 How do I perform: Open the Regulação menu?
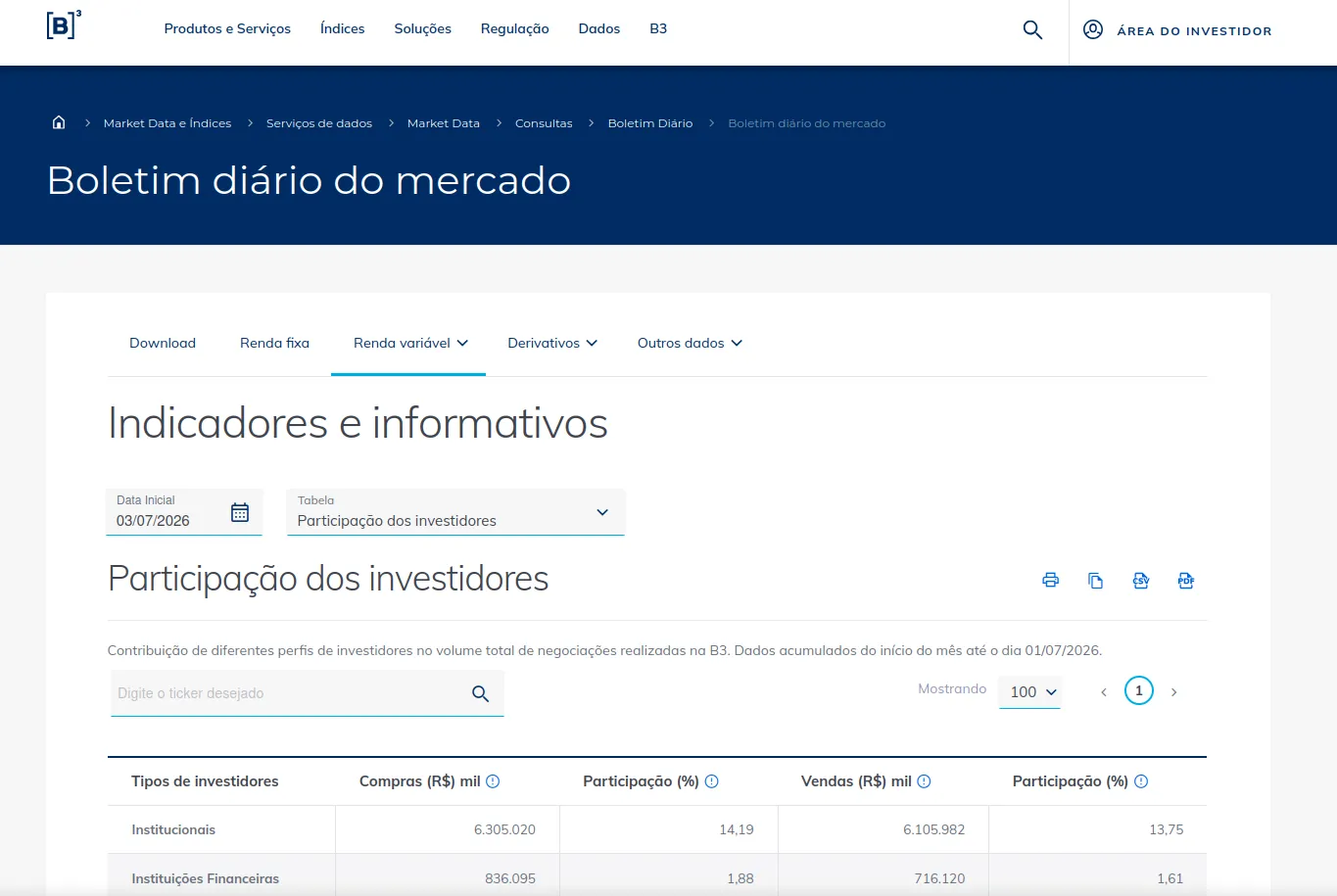(x=515, y=28)
